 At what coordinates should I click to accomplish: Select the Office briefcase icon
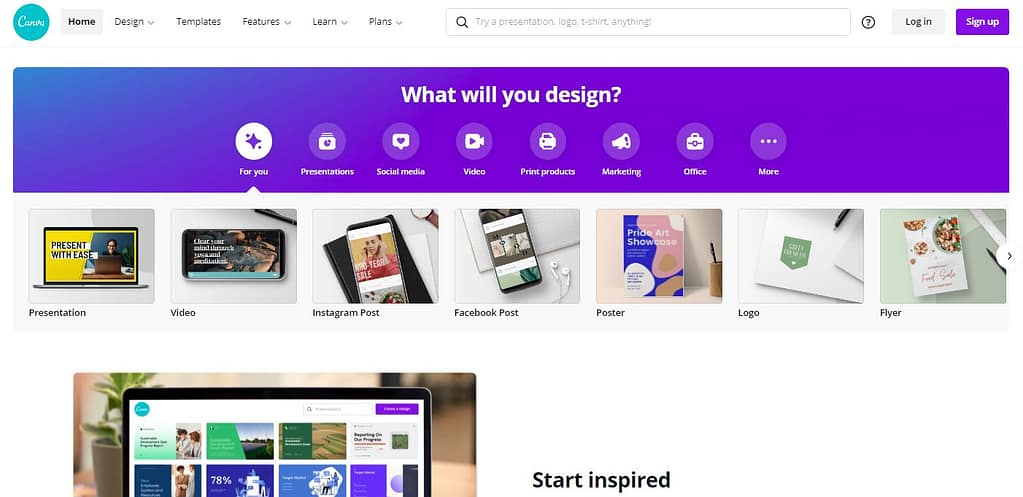695,141
